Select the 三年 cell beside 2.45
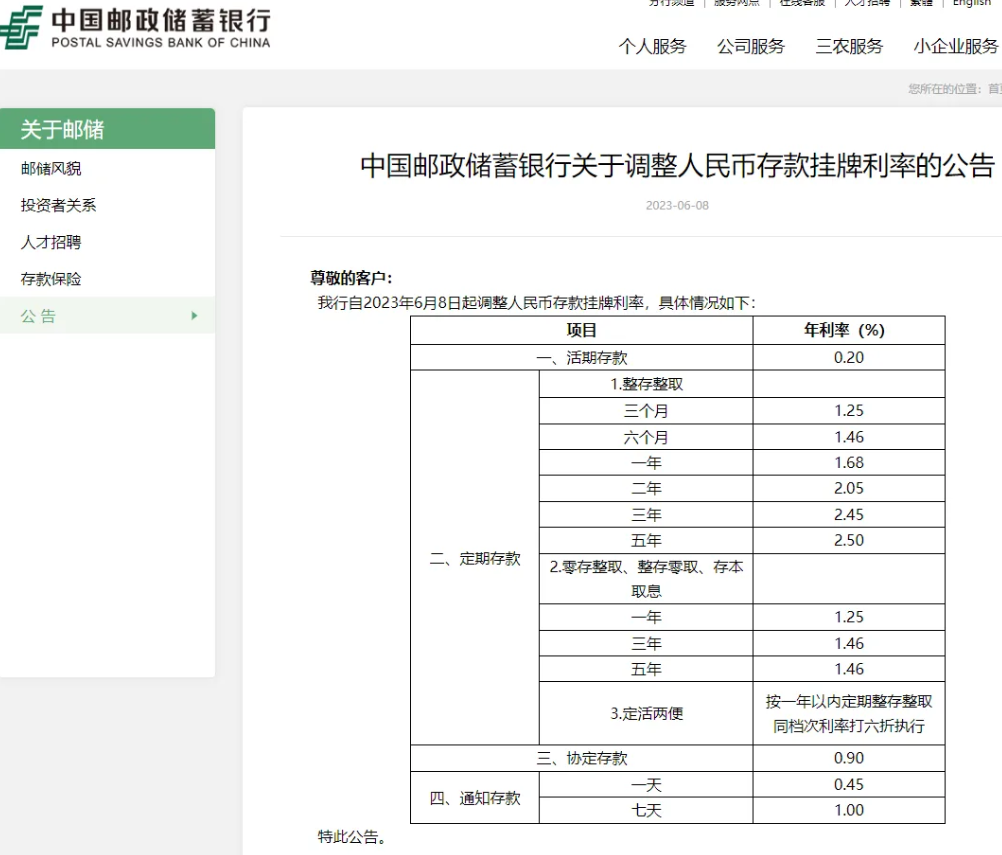Screen dimensions: 1002x855 click(646, 514)
